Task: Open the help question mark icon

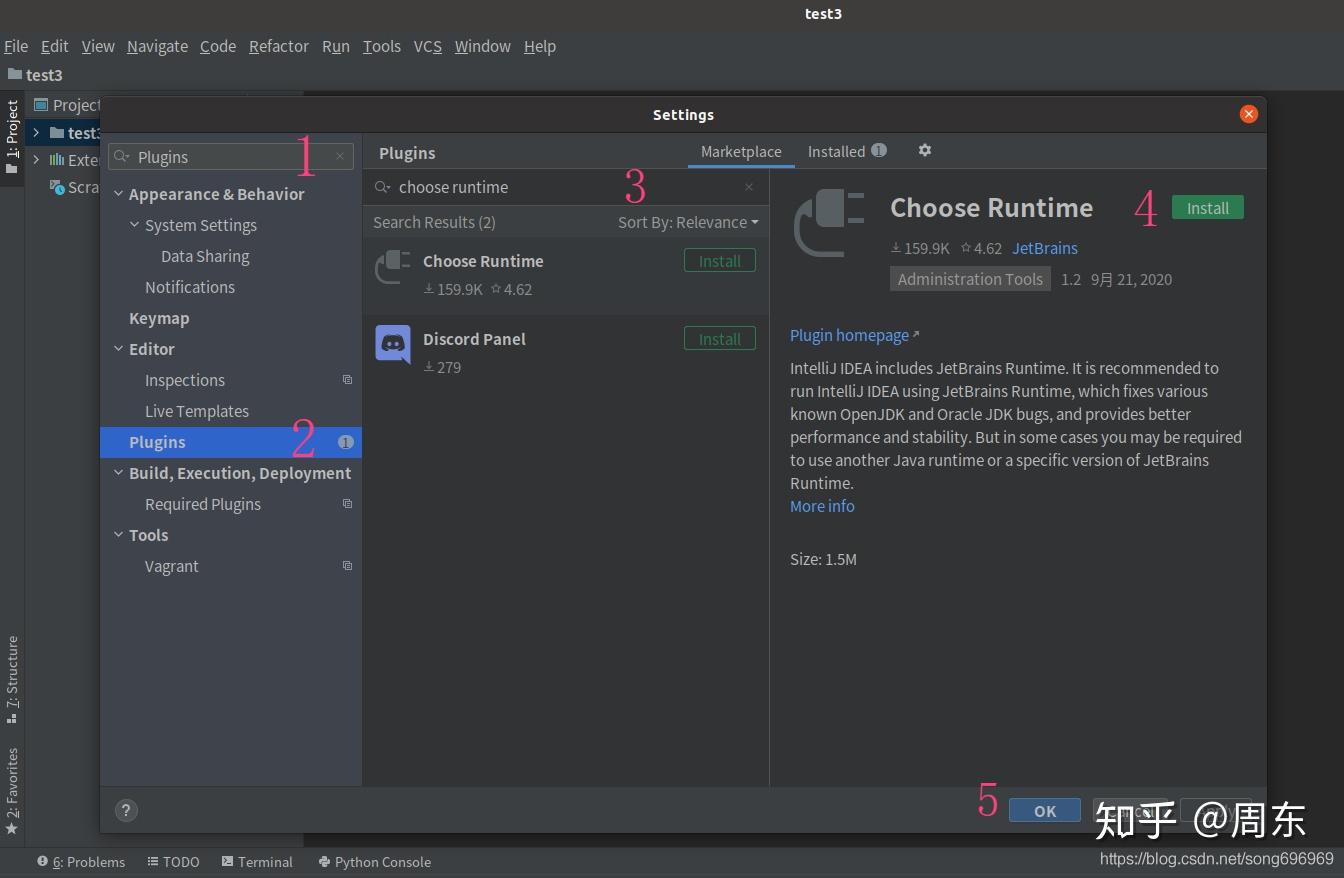Action: (x=126, y=810)
